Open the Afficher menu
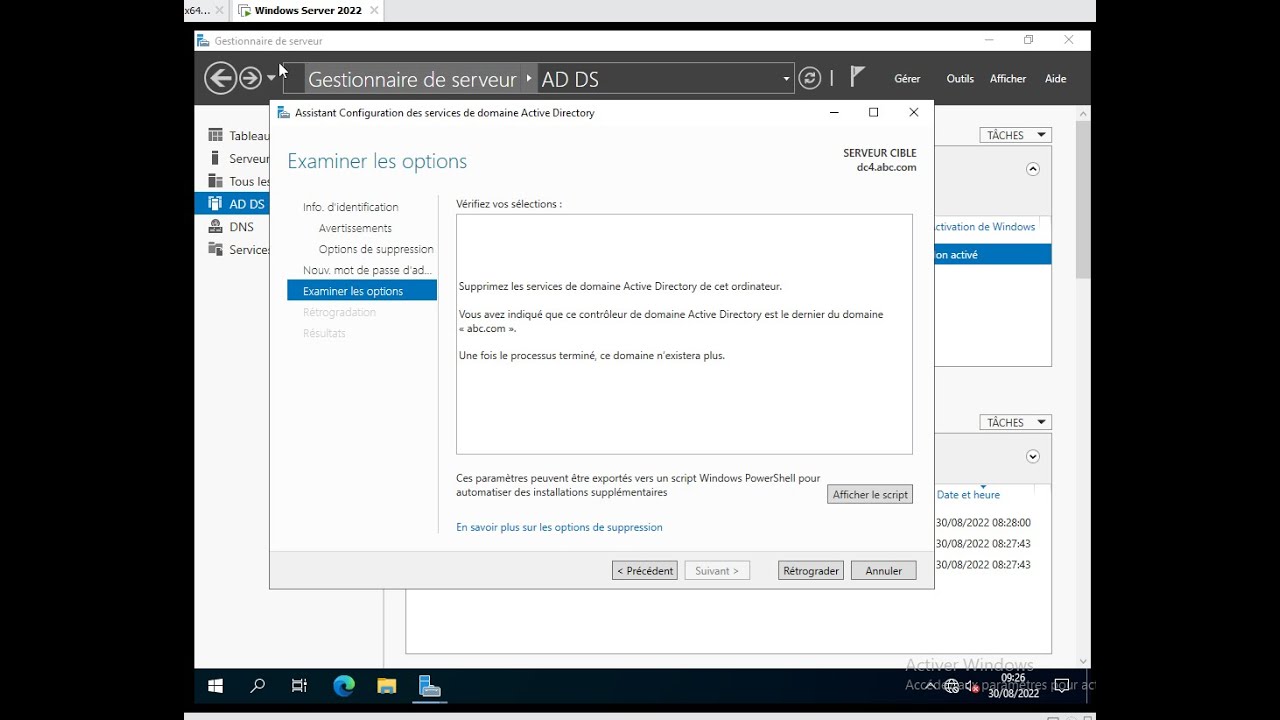Viewport: 1280px width, 720px height. pyautogui.click(x=1008, y=79)
